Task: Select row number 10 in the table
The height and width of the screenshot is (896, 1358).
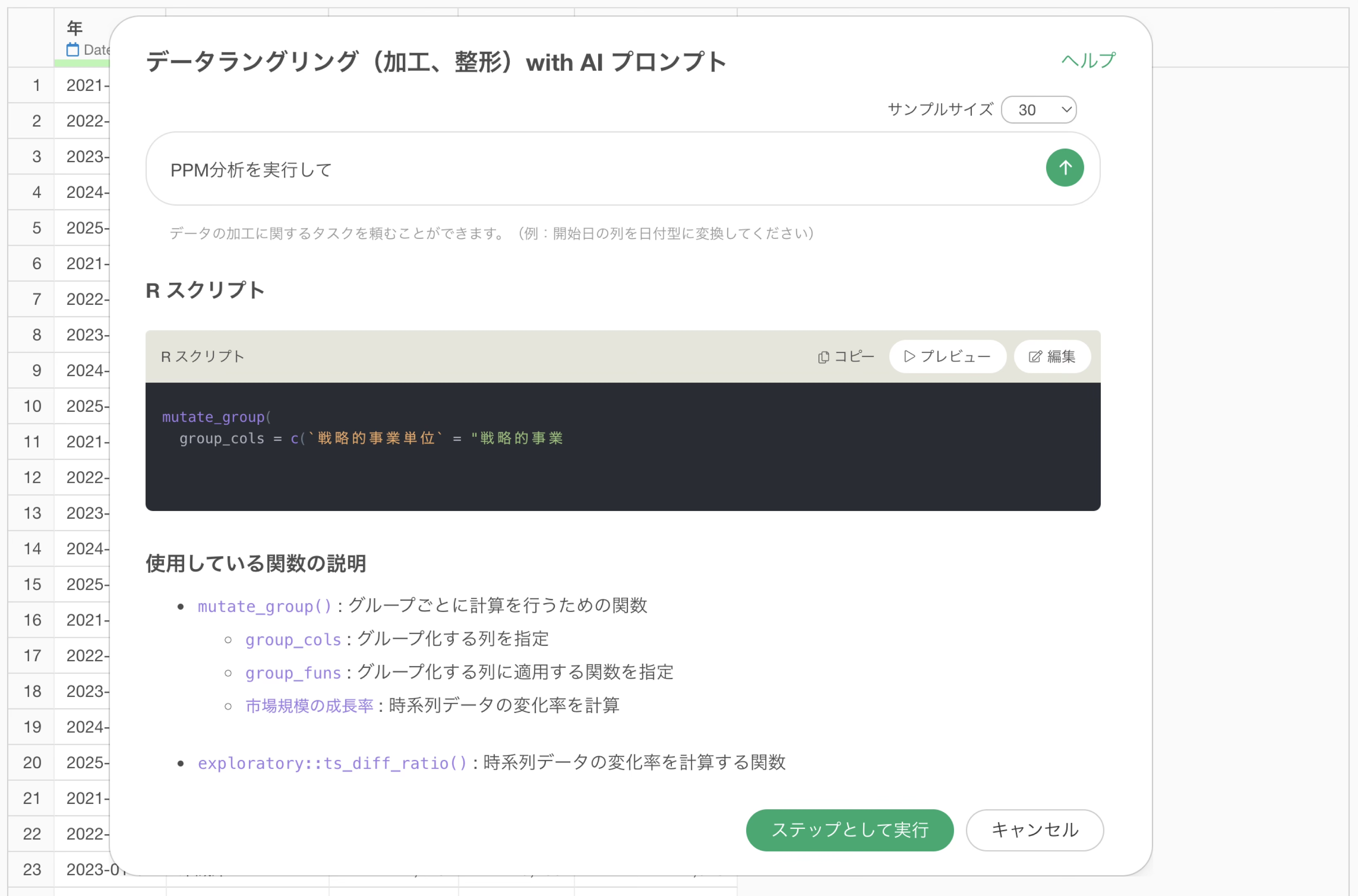Action: point(32,406)
